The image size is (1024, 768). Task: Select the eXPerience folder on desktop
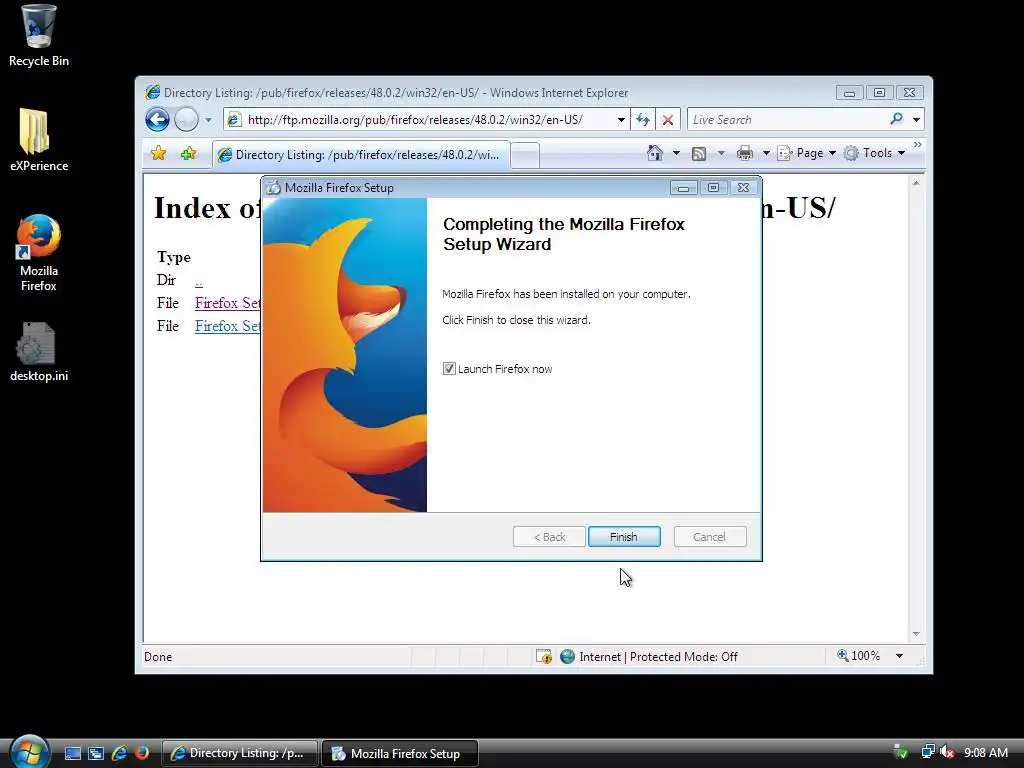[39, 140]
